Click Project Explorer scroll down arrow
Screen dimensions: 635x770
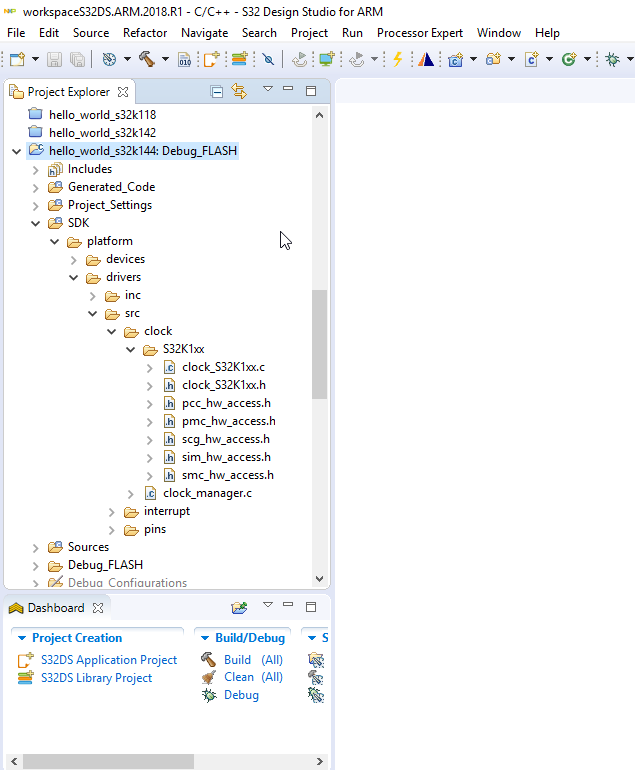319,578
